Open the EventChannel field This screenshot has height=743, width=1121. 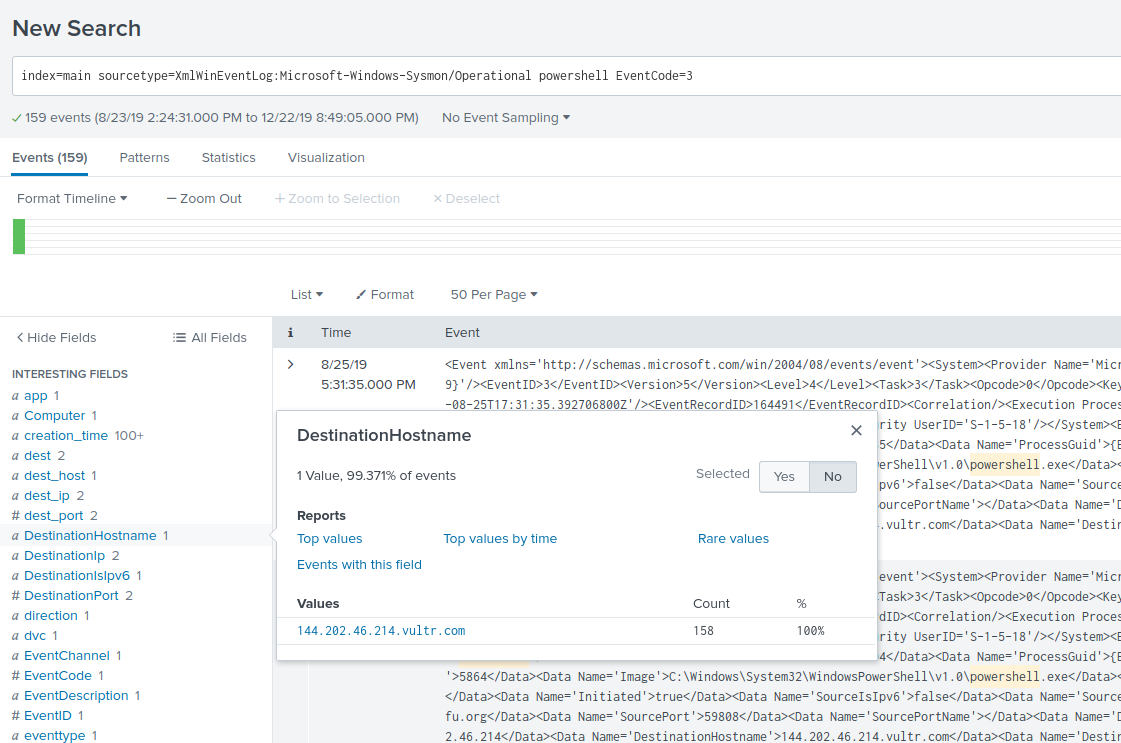67,656
